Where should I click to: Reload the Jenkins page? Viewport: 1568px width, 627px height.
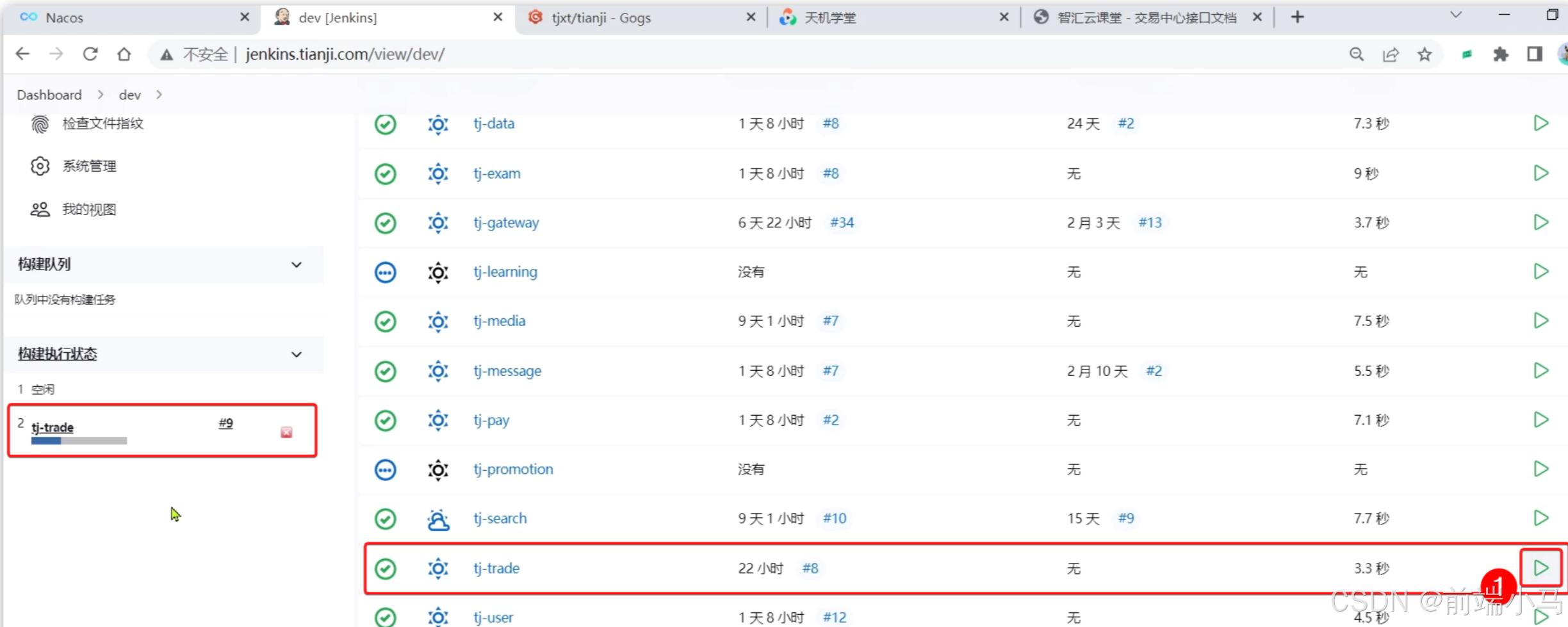pyautogui.click(x=90, y=54)
